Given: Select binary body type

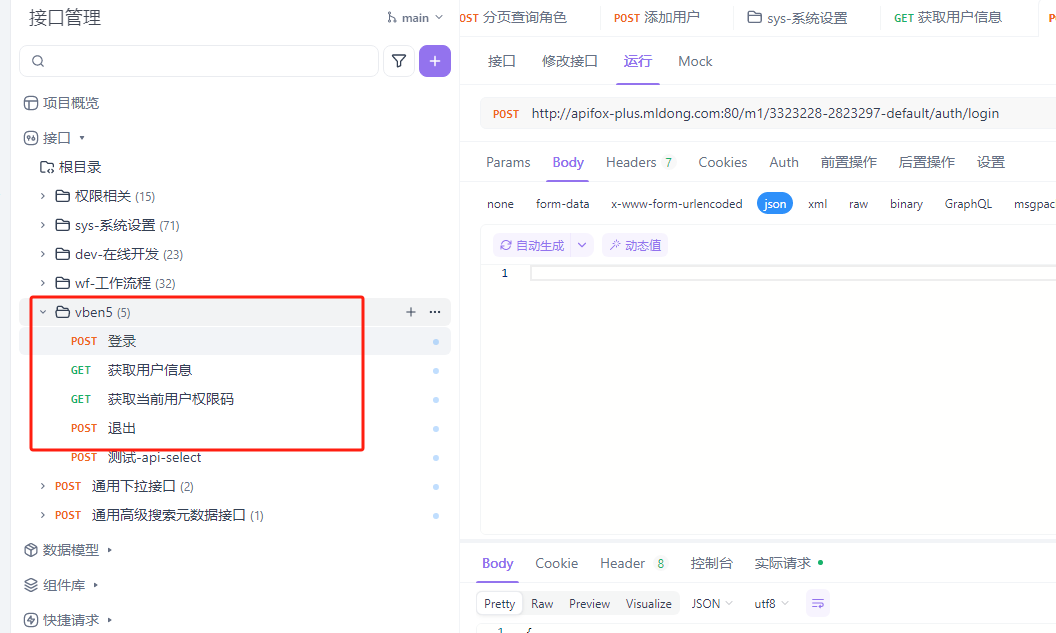Looking at the screenshot, I should [x=906, y=204].
